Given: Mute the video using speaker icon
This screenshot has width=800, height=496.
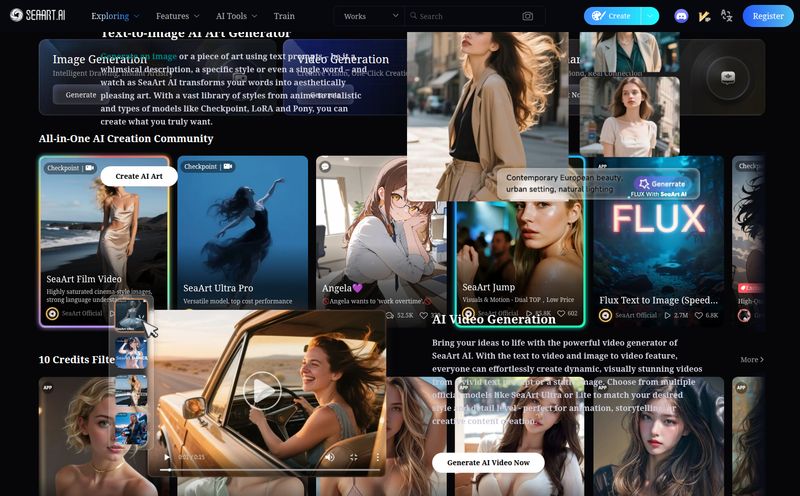Looking at the screenshot, I should 329,457.
